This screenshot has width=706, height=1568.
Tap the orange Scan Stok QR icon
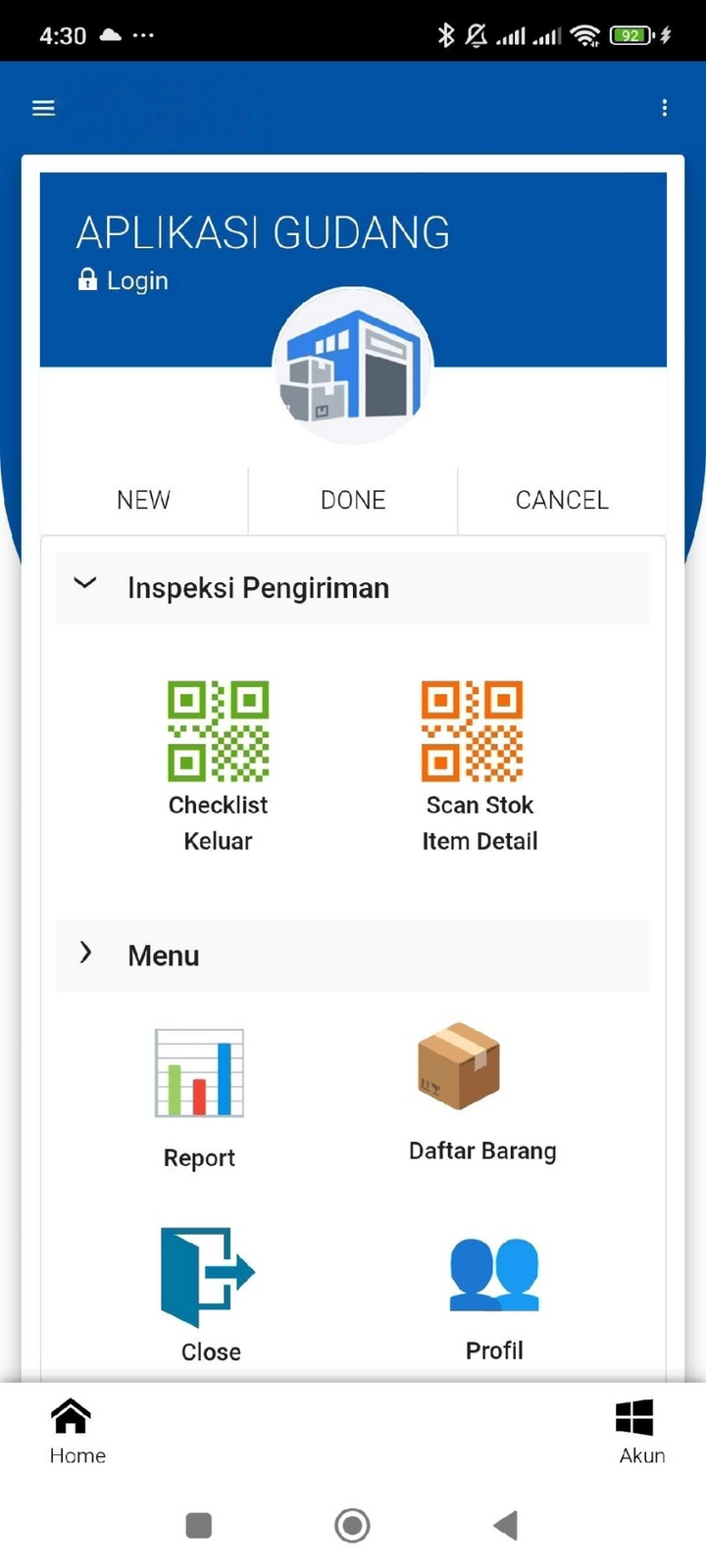(x=472, y=731)
